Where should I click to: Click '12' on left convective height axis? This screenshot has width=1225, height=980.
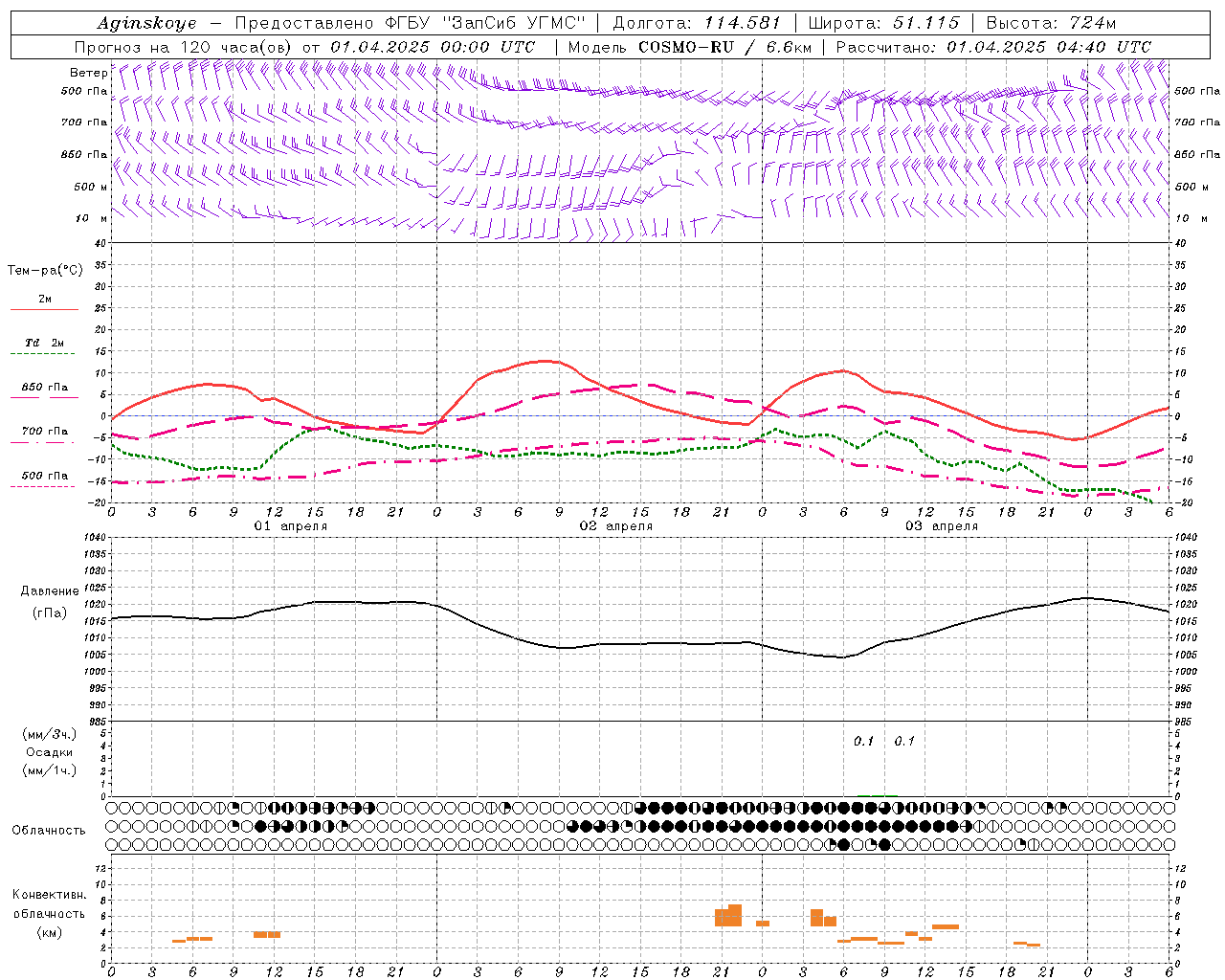tap(101, 868)
